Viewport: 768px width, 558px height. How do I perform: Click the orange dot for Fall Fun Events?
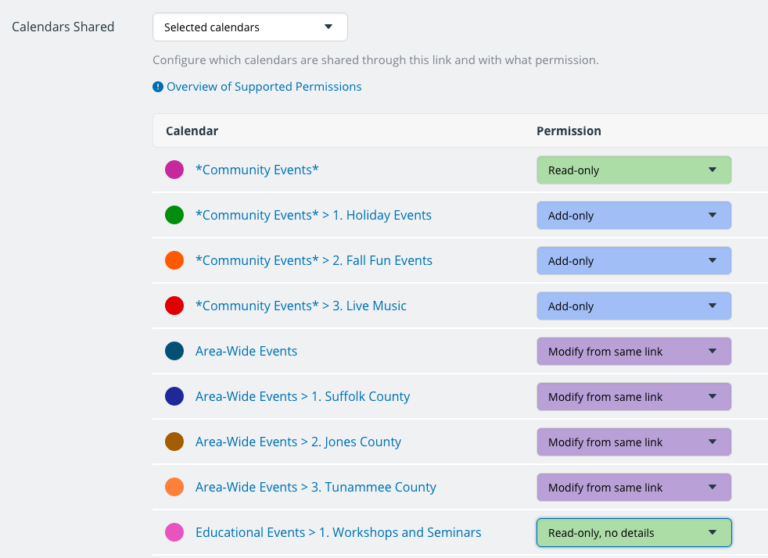coord(174,260)
